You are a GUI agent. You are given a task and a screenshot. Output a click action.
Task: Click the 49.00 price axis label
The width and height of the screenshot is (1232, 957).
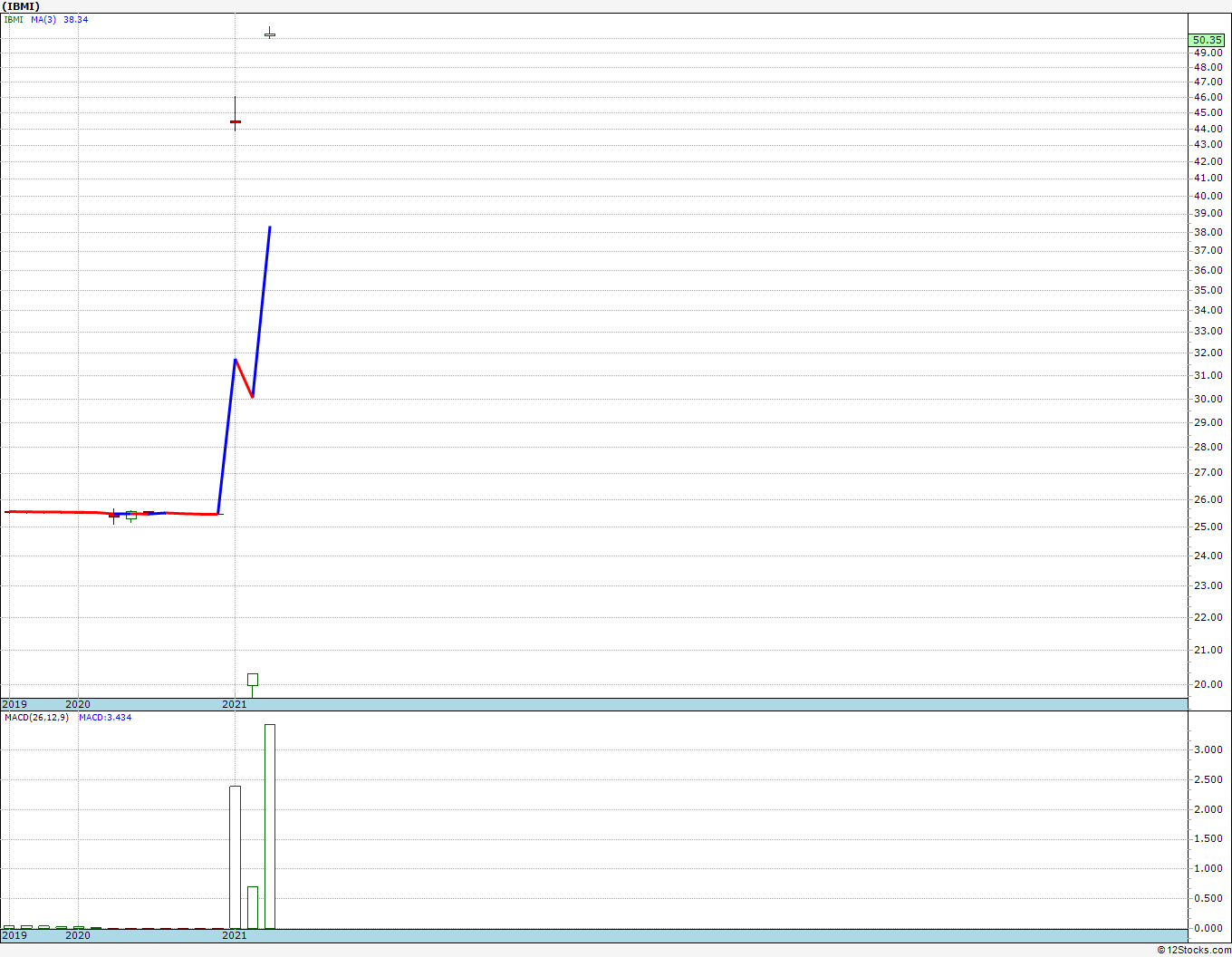point(1208,53)
